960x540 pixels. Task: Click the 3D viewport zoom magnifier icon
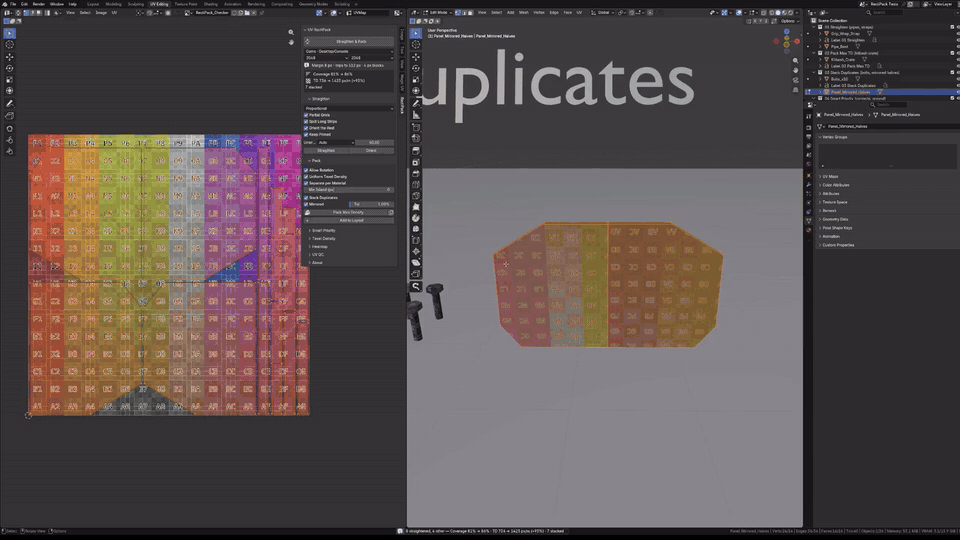(x=795, y=61)
